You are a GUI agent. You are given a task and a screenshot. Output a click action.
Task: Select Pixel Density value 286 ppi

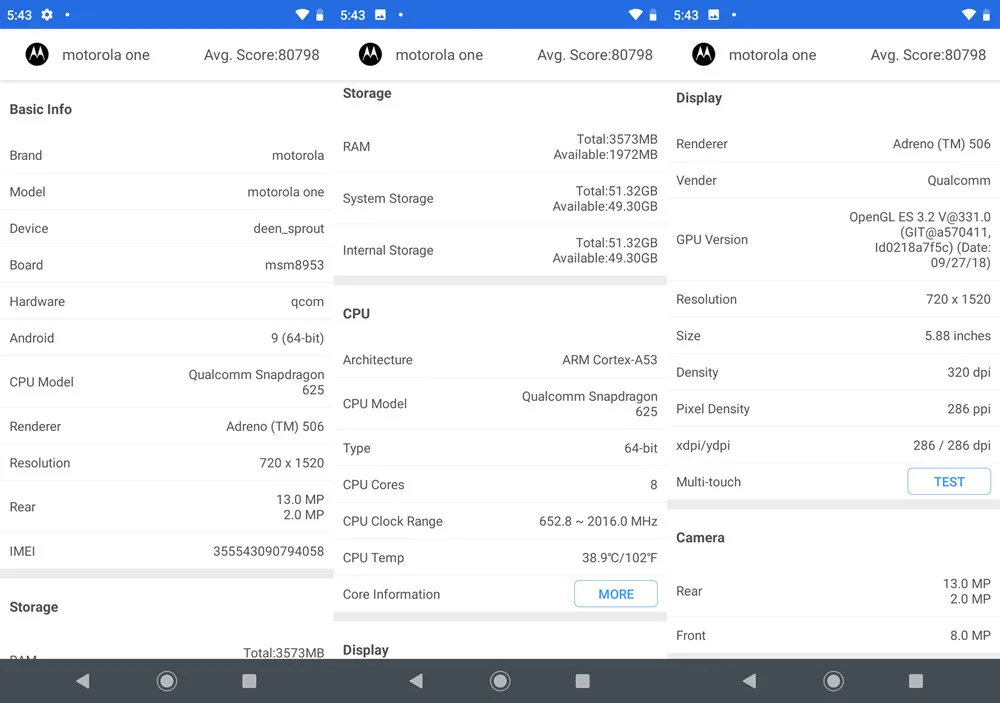pyautogui.click(x=969, y=409)
